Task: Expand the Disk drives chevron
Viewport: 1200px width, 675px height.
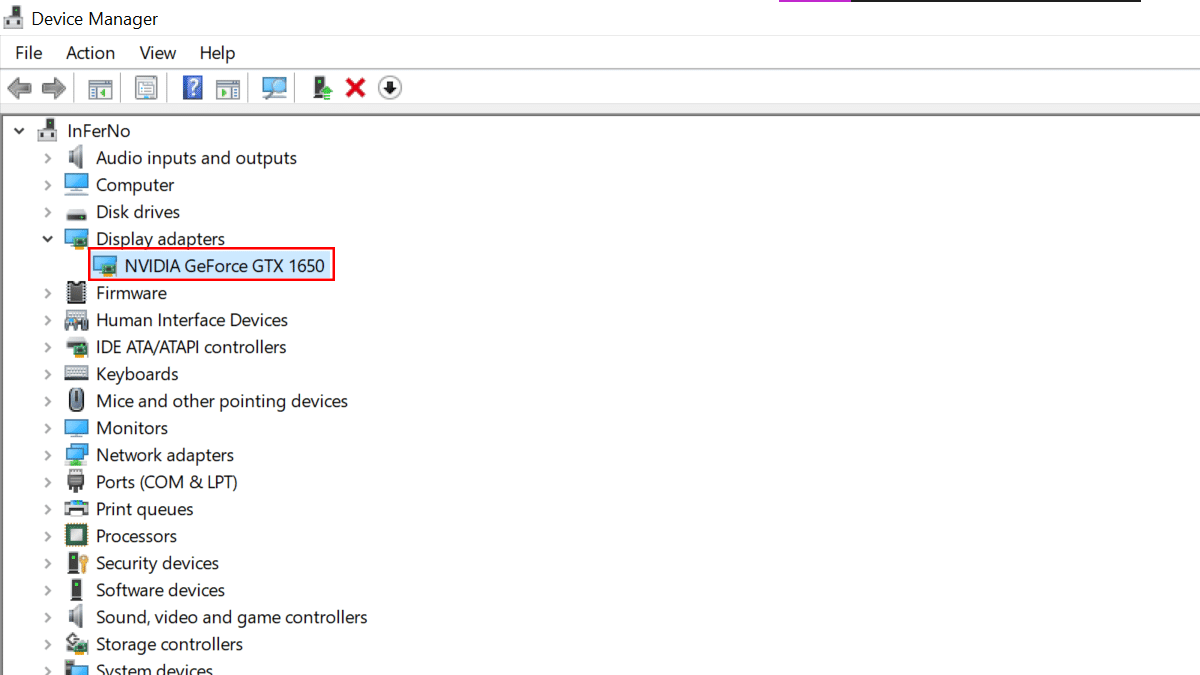Action: (x=47, y=212)
